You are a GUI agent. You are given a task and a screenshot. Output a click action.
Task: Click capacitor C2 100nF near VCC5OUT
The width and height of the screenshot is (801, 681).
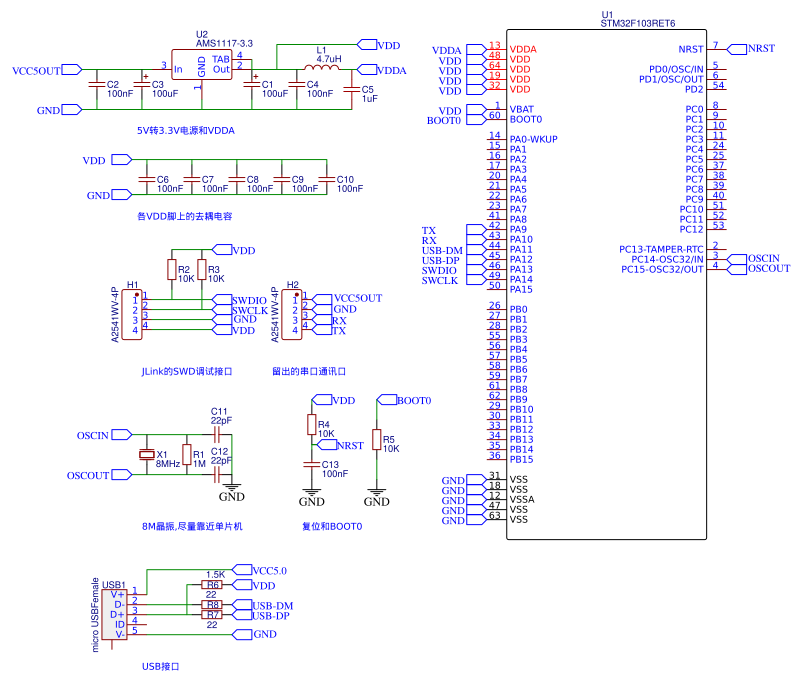coord(97,84)
